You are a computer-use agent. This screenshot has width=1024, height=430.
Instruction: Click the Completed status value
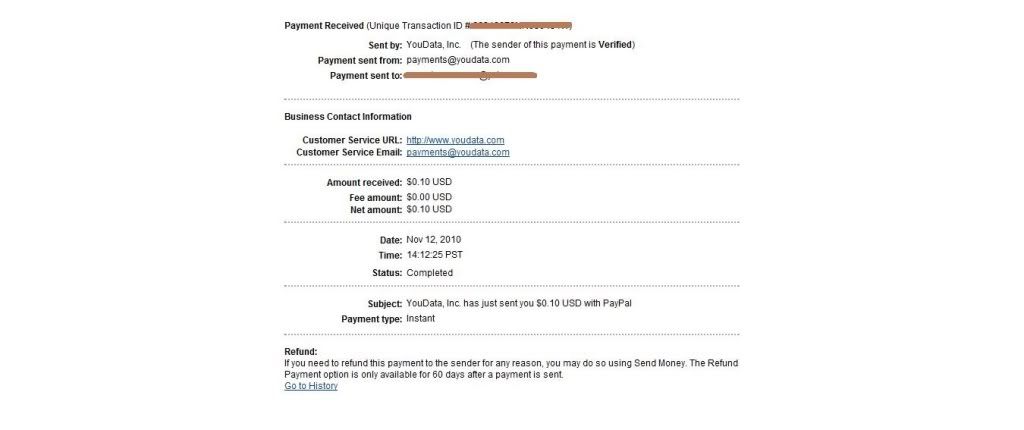tap(429, 273)
